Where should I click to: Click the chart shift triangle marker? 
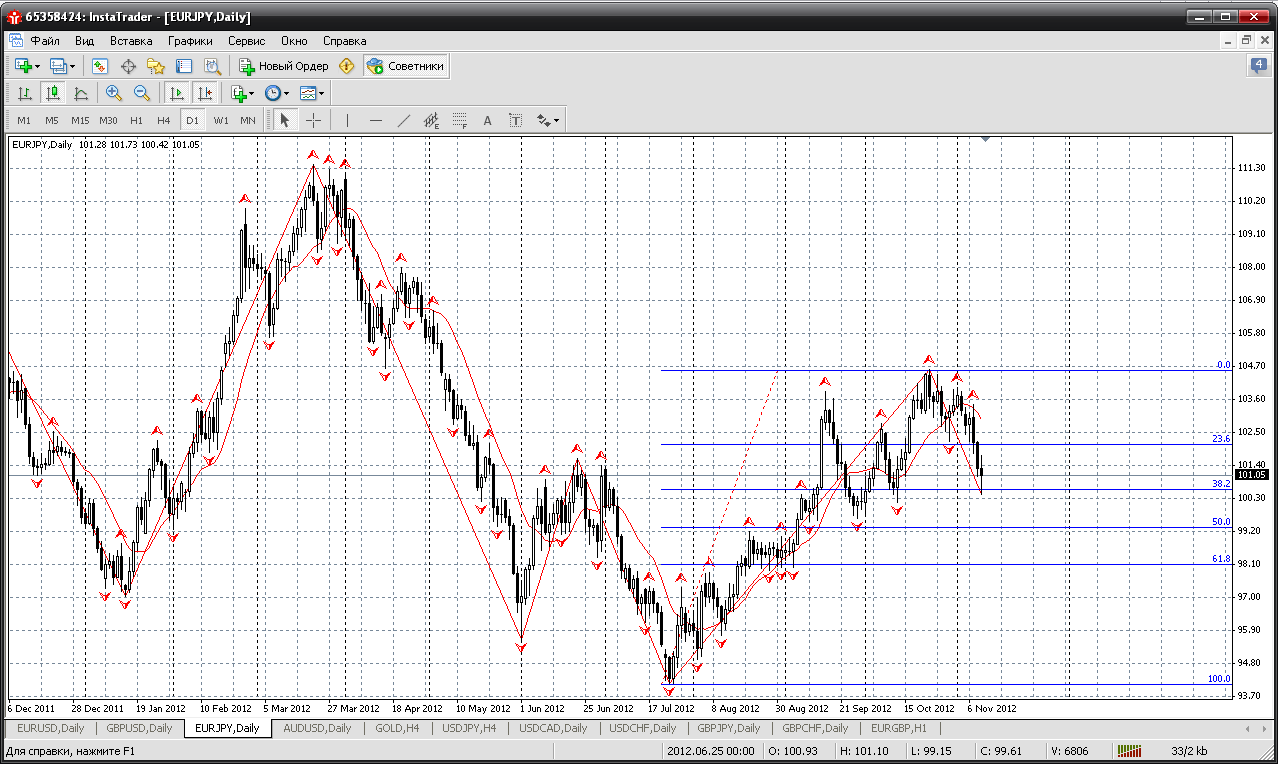click(986, 140)
